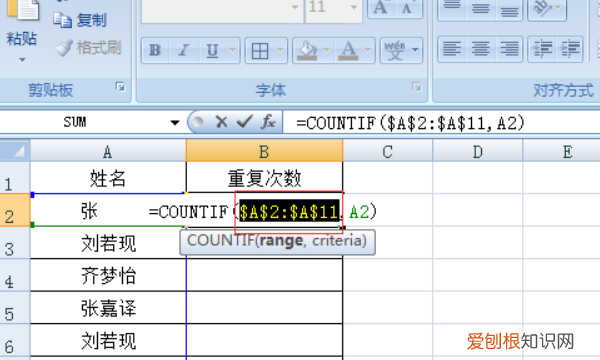Click cell A3 containing 刘若现
The image size is (600, 360).
[x=108, y=243]
